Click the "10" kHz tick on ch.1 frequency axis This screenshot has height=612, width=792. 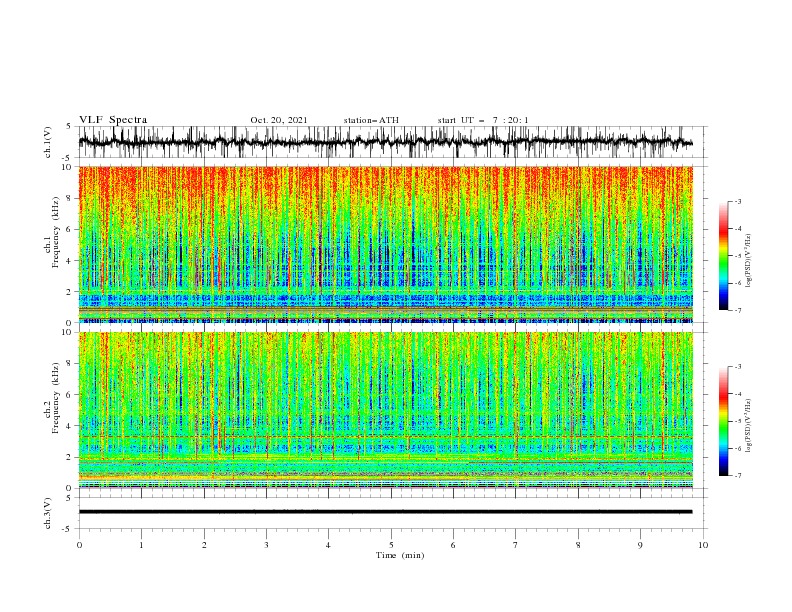pyautogui.click(x=69, y=167)
